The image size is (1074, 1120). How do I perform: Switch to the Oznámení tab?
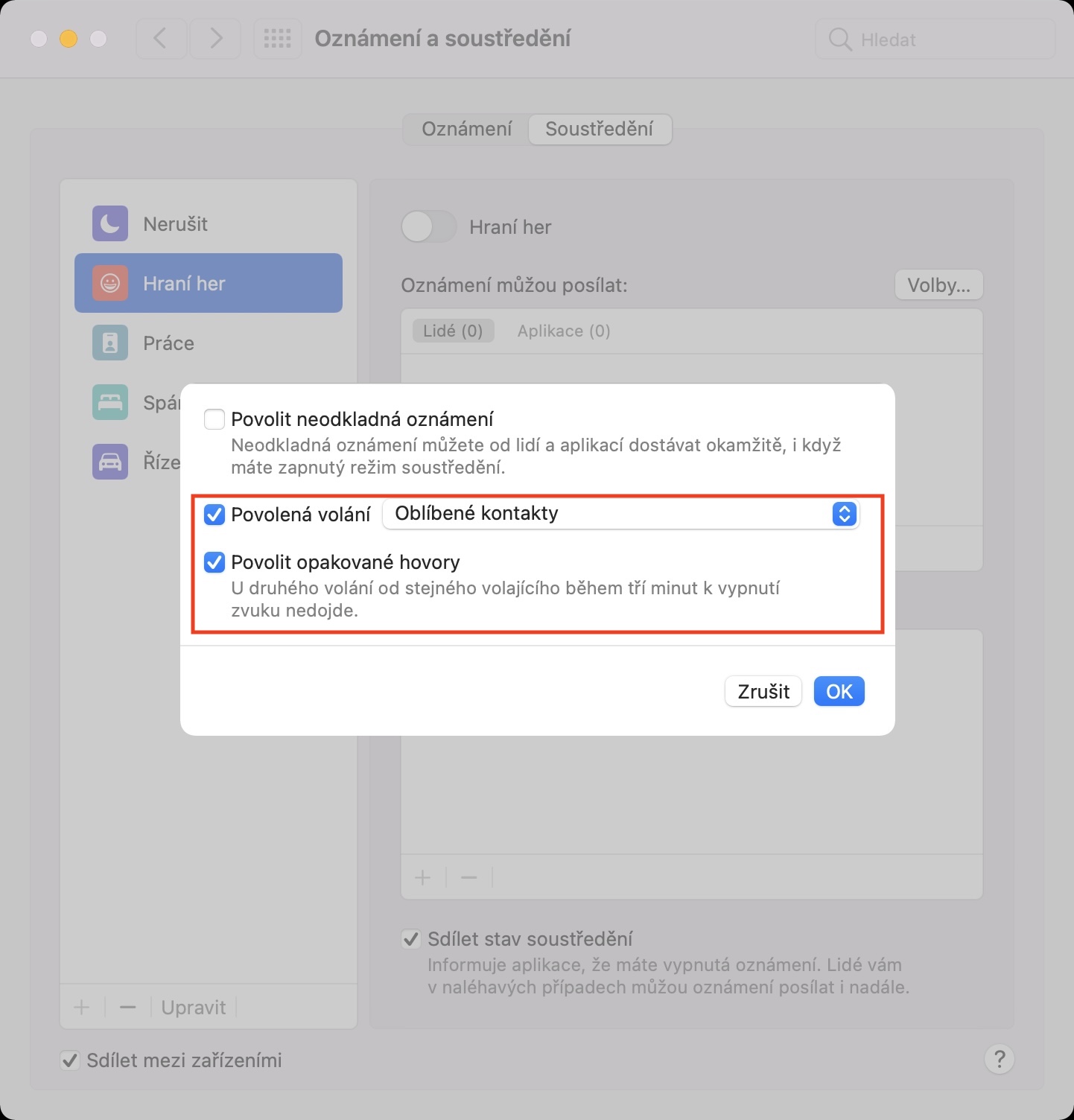(x=466, y=129)
